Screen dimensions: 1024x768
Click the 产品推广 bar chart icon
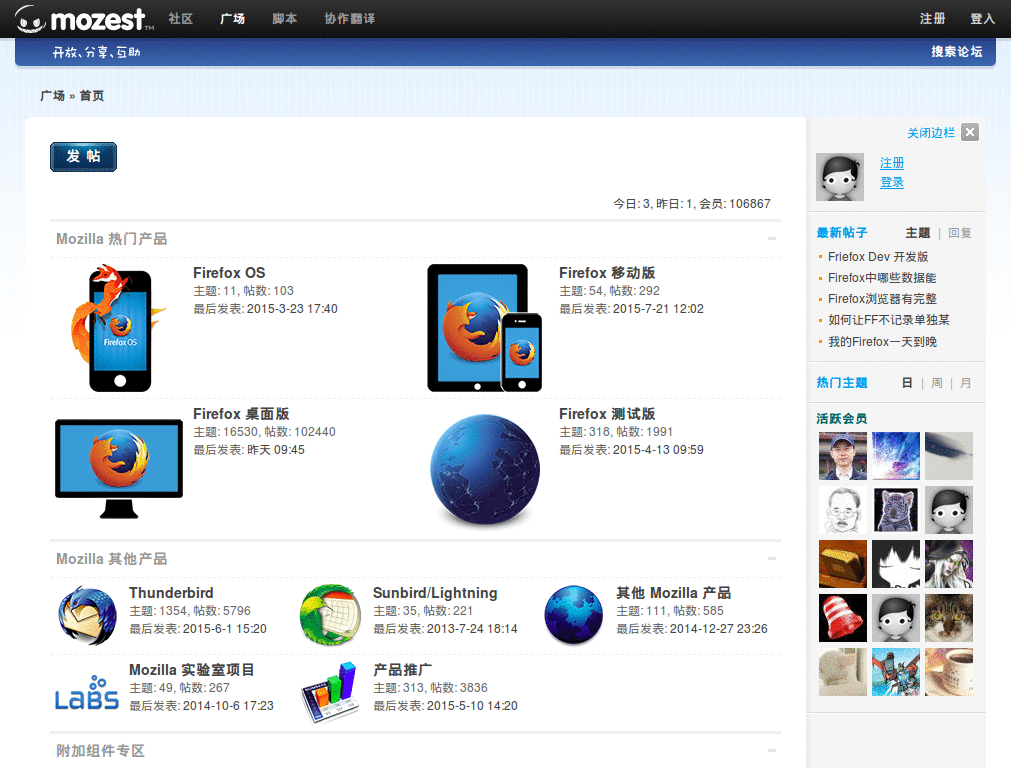tap(330, 692)
